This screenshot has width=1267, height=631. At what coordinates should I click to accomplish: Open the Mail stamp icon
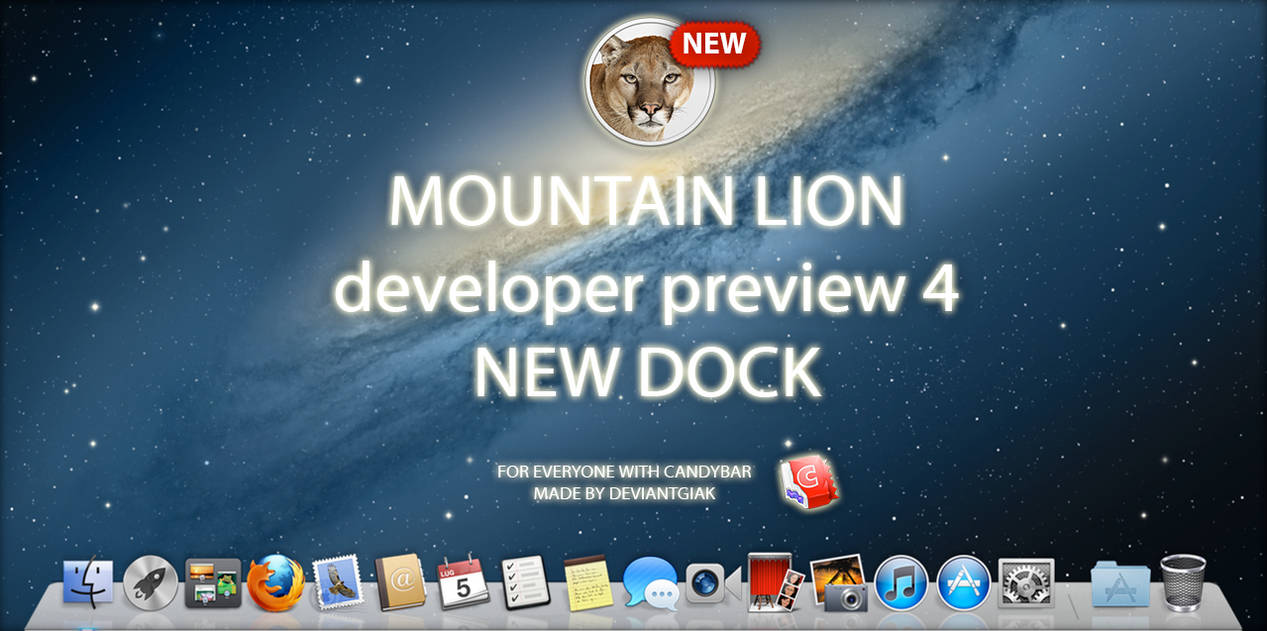click(338, 583)
